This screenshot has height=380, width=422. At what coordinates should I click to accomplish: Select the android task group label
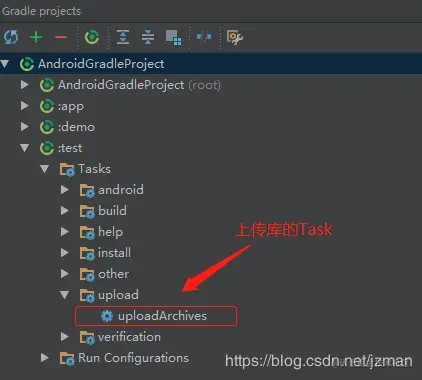coord(121,190)
